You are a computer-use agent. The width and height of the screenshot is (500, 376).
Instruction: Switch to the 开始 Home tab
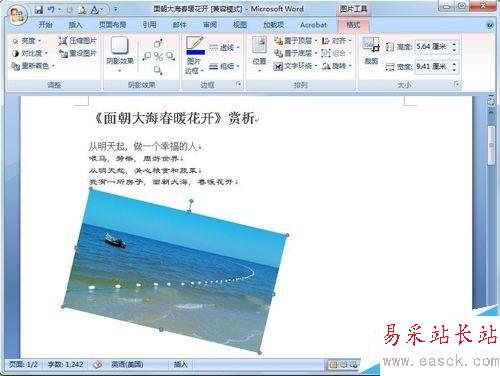[46, 25]
